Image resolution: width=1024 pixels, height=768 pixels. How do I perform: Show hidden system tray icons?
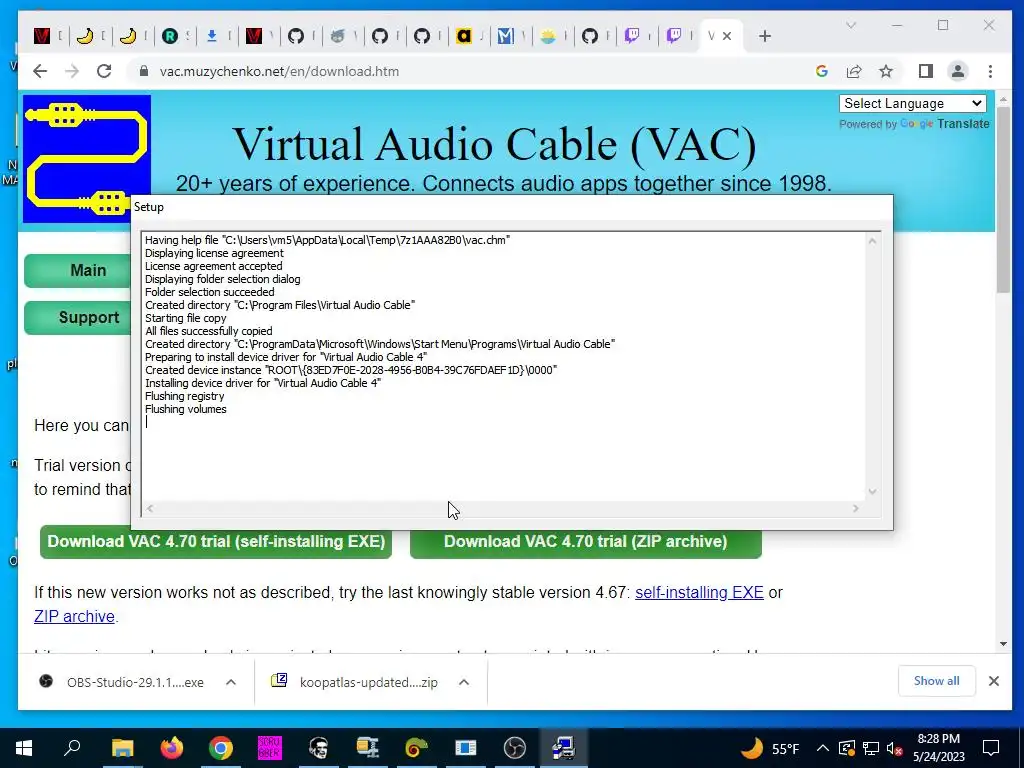pyautogui.click(x=822, y=748)
